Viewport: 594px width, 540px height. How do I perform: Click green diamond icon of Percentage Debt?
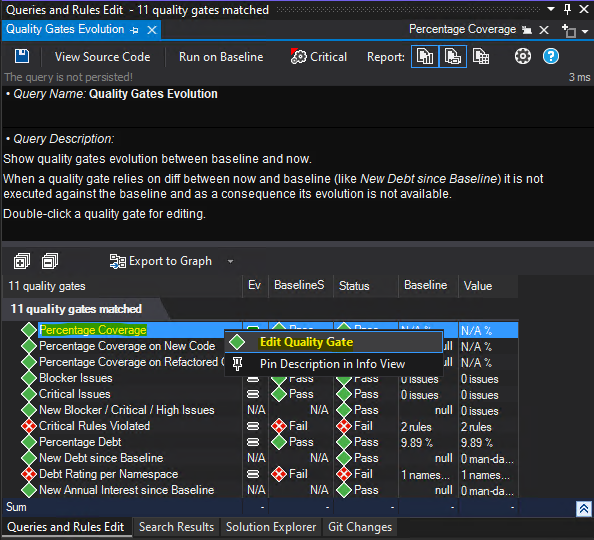click(x=29, y=442)
